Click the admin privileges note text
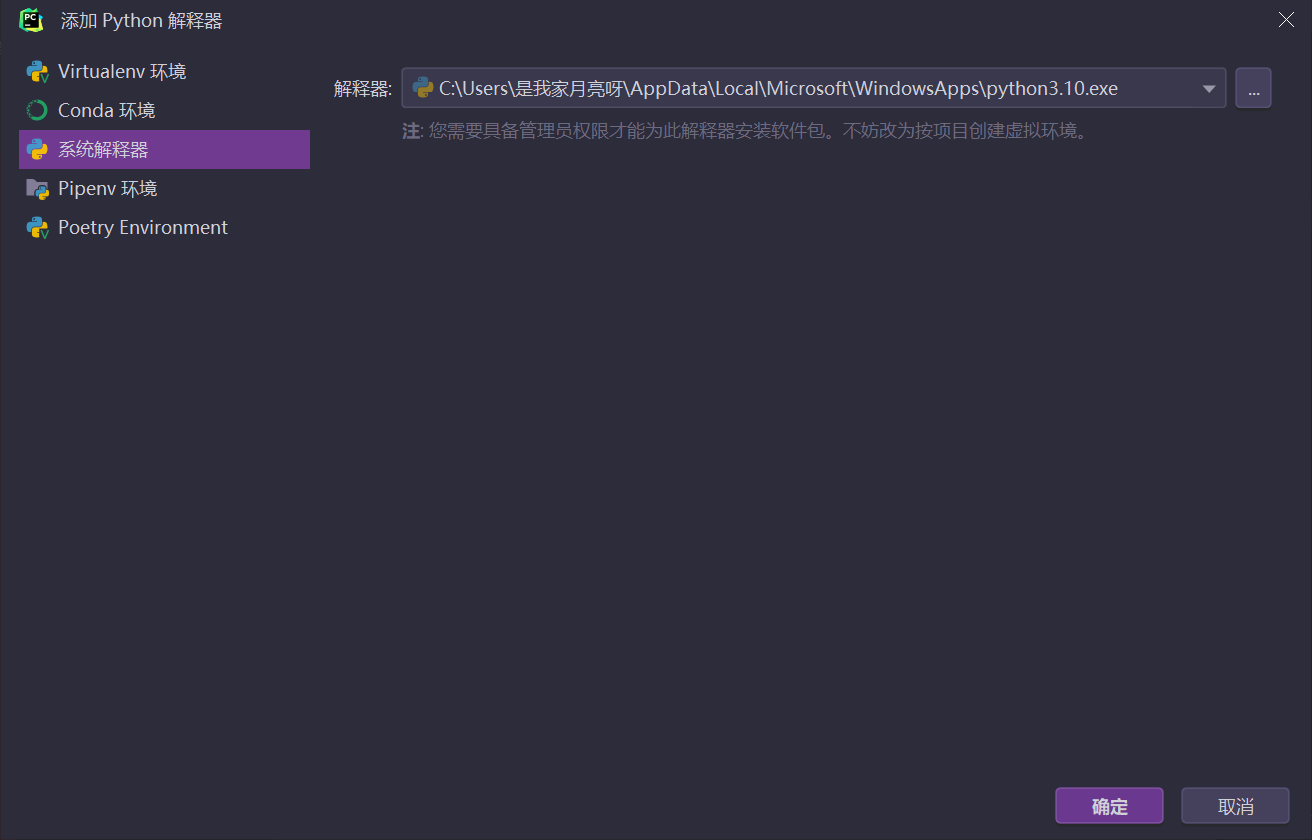The height and width of the screenshot is (840, 1312). [x=744, y=131]
